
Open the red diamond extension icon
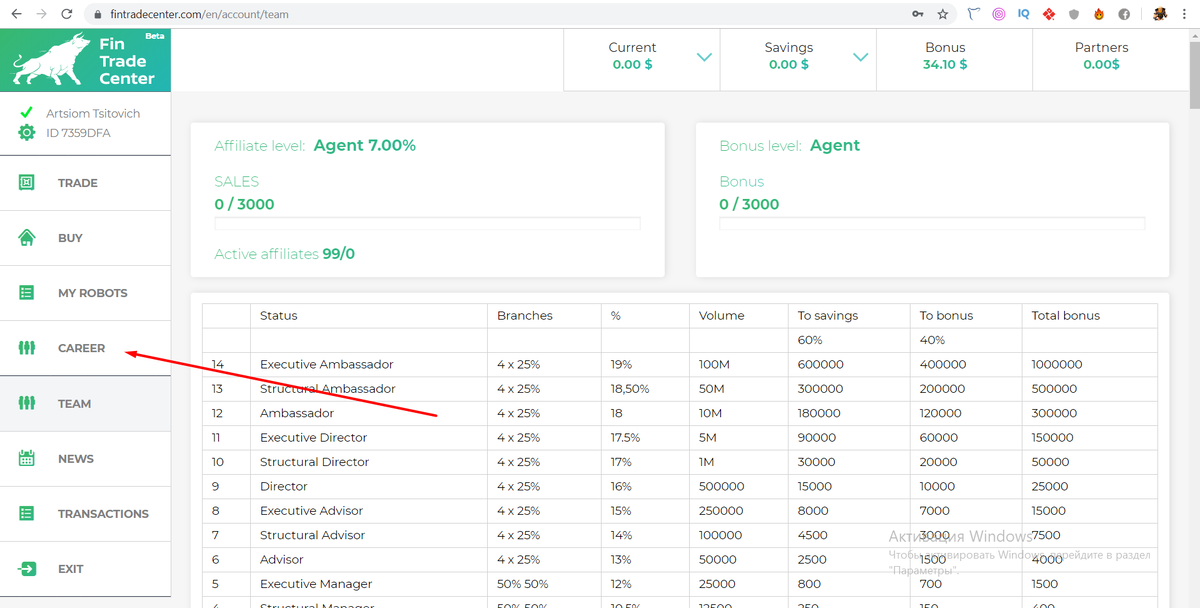click(x=1049, y=14)
